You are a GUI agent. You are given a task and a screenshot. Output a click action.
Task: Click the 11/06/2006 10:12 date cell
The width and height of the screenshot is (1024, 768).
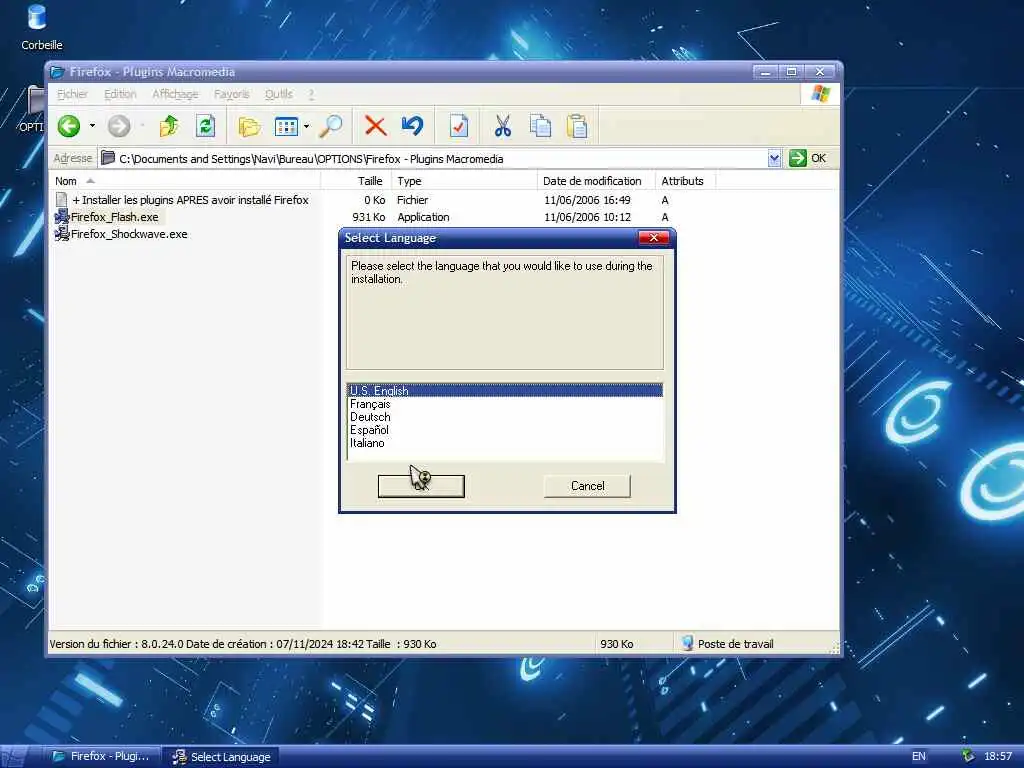587,217
